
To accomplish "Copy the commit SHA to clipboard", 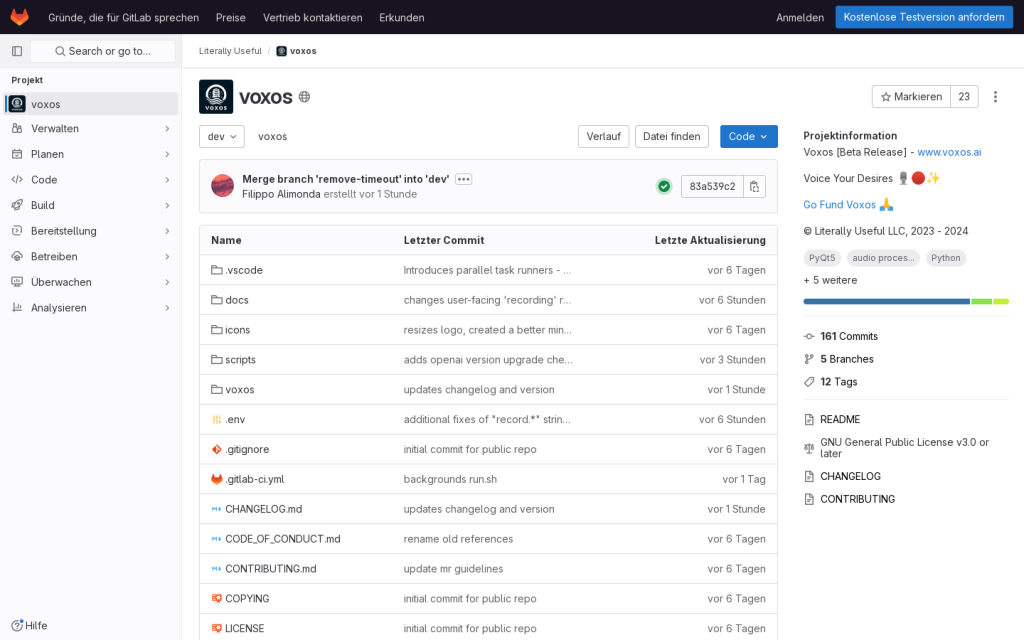I will 755,186.
